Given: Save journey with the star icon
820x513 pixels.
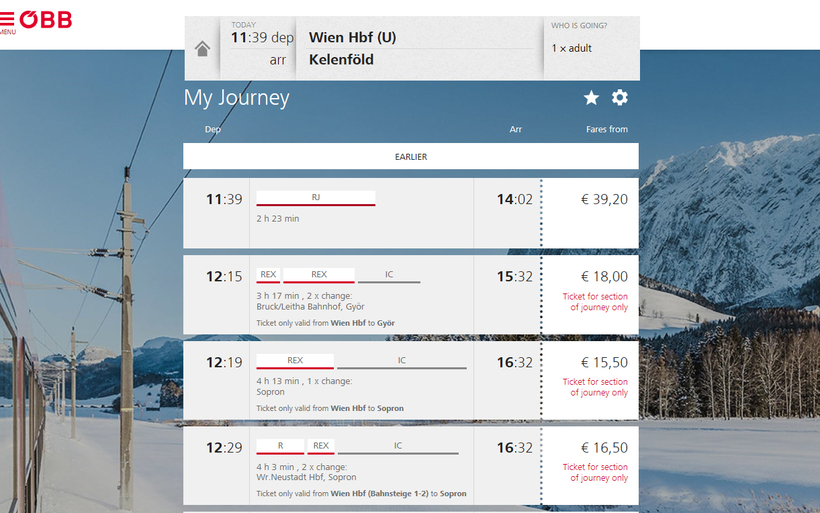Looking at the screenshot, I should coord(591,97).
